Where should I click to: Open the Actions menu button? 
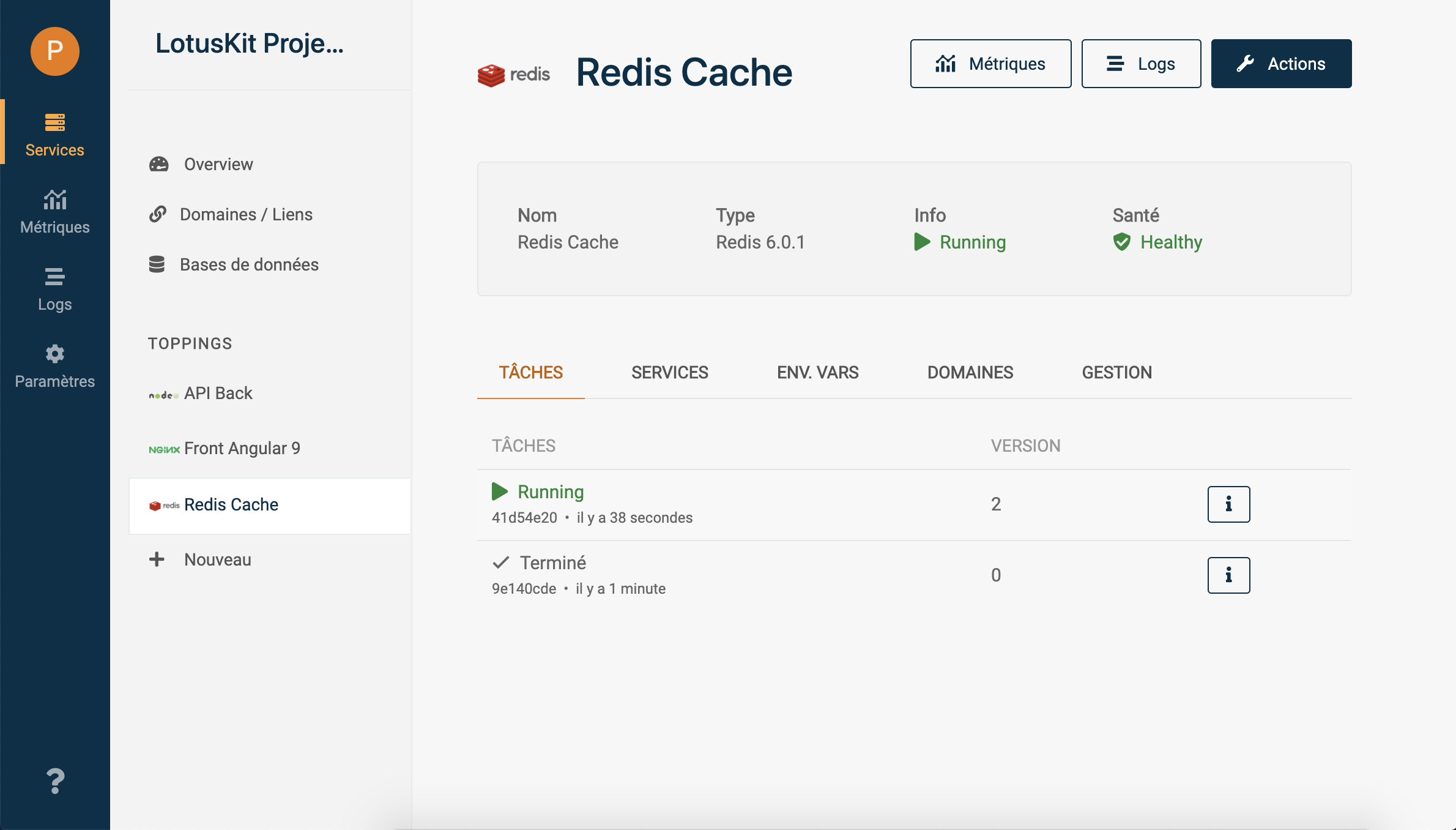click(x=1281, y=64)
